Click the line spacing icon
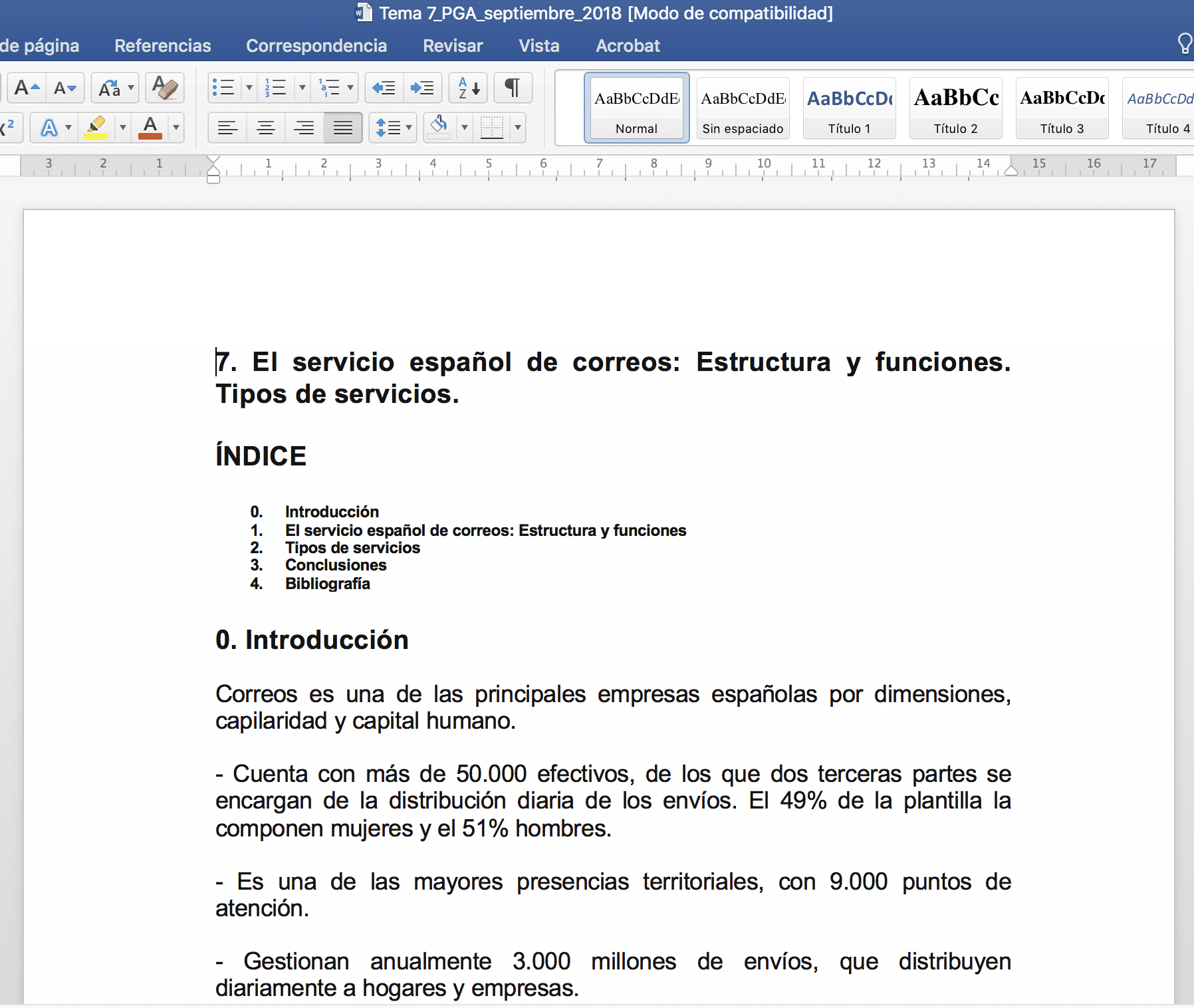Screen dimensions: 1194x1008 387,127
